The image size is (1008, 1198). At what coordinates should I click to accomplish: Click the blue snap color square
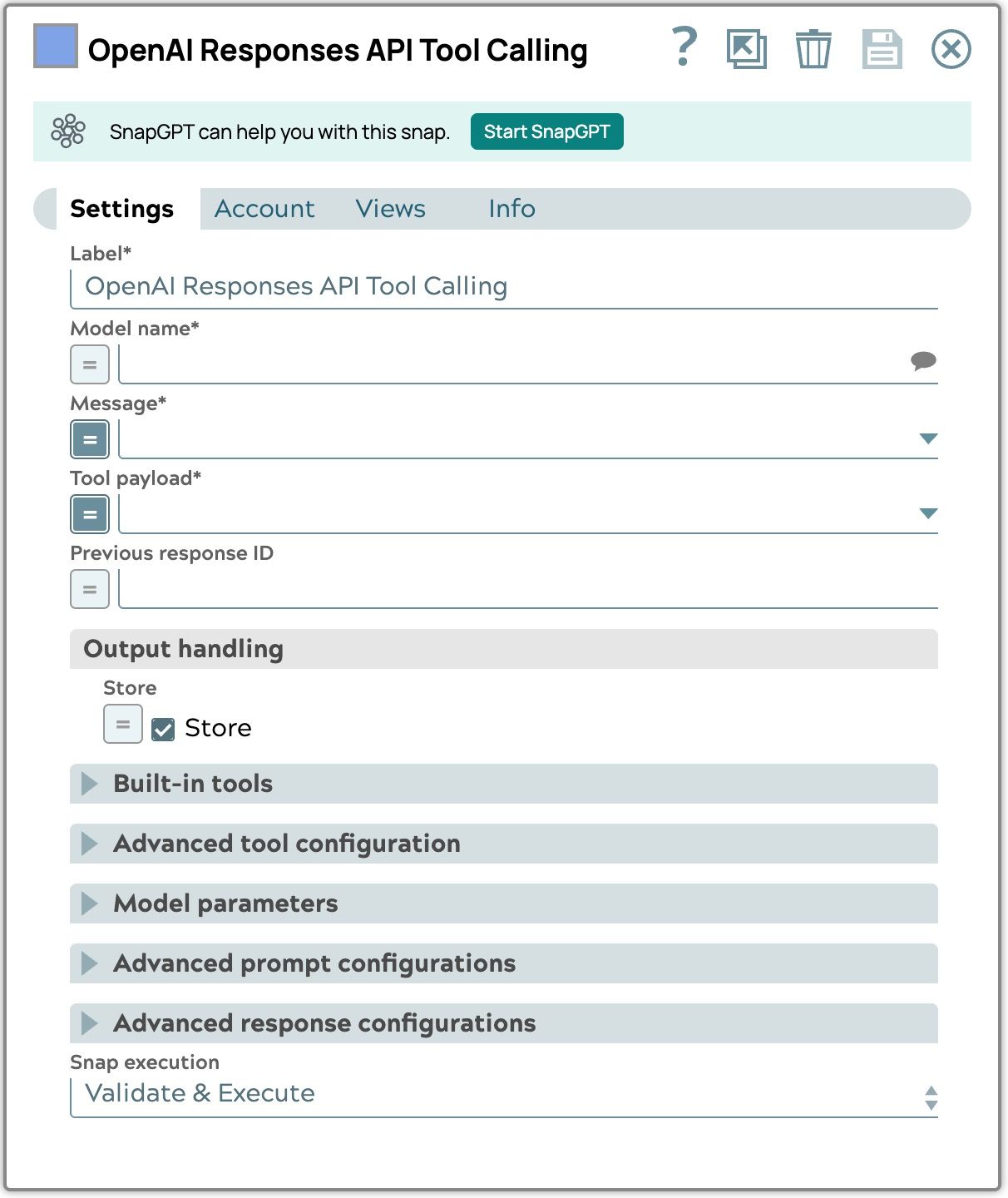coord(56,47)
